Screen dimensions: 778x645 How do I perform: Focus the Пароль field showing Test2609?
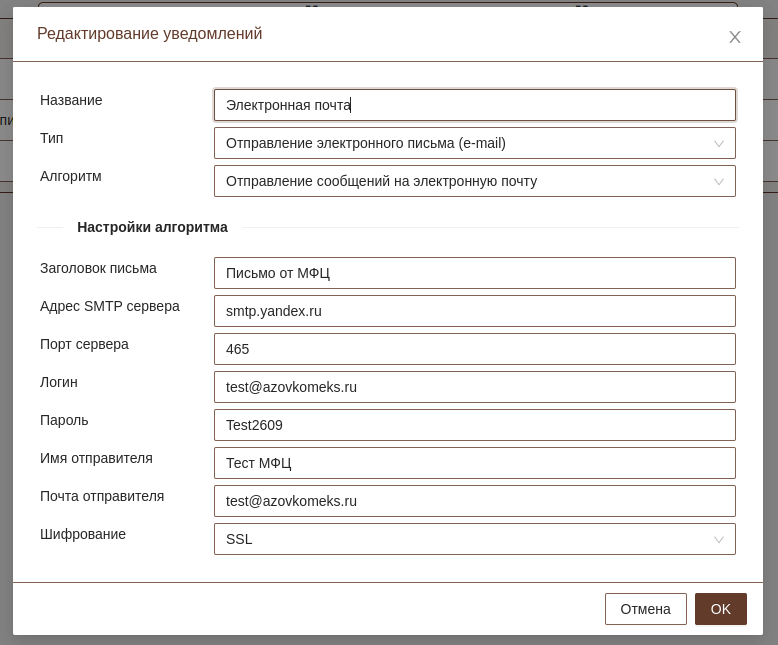point(474,425)
